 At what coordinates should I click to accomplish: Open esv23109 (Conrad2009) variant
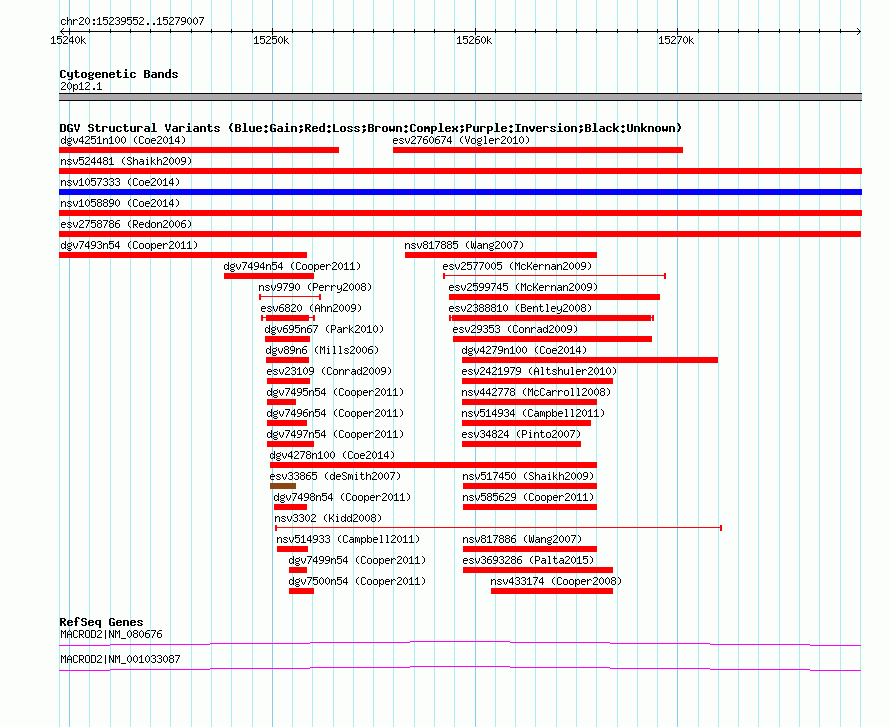click(x=329, y=371)
